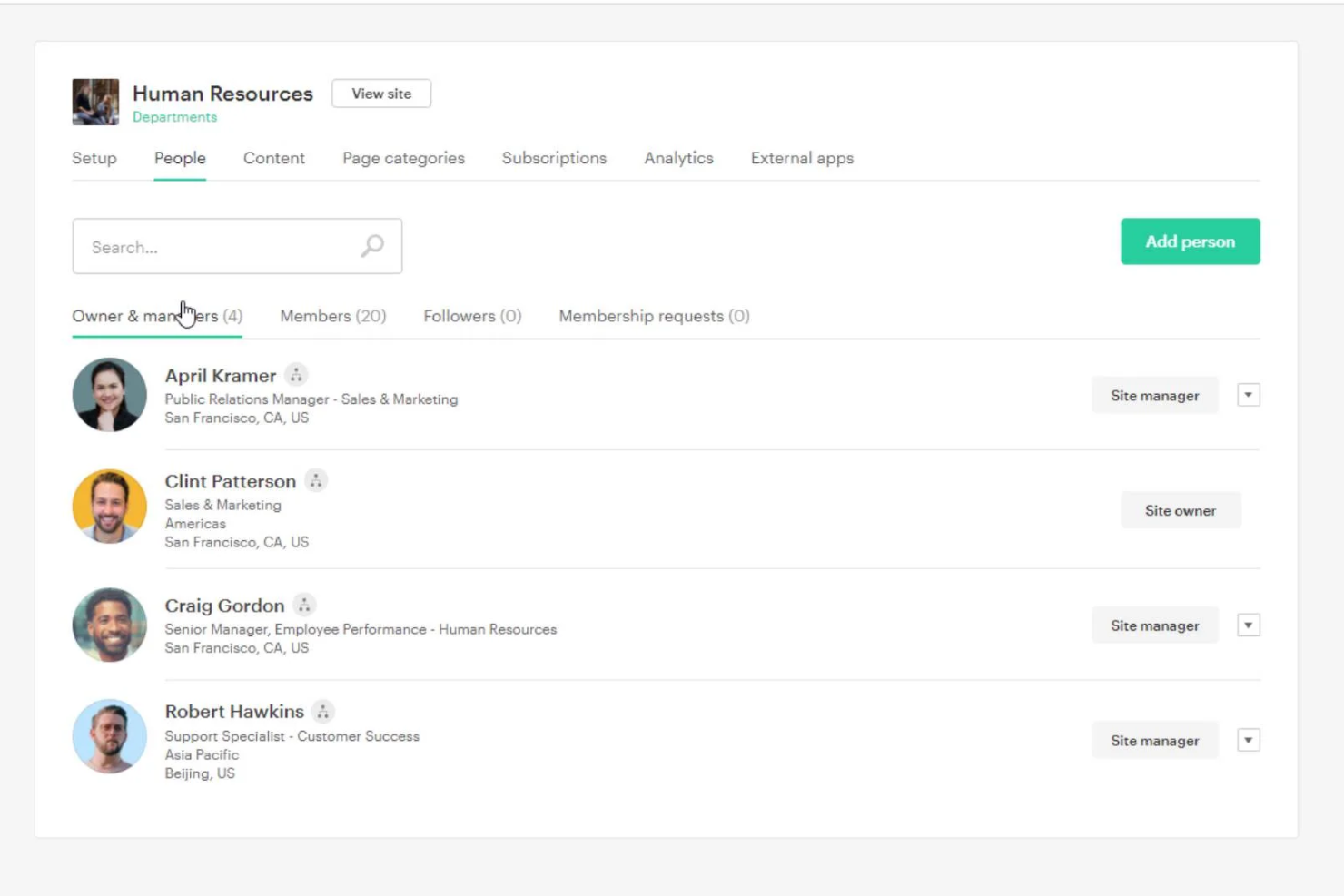Click the Add person button

1190,241
